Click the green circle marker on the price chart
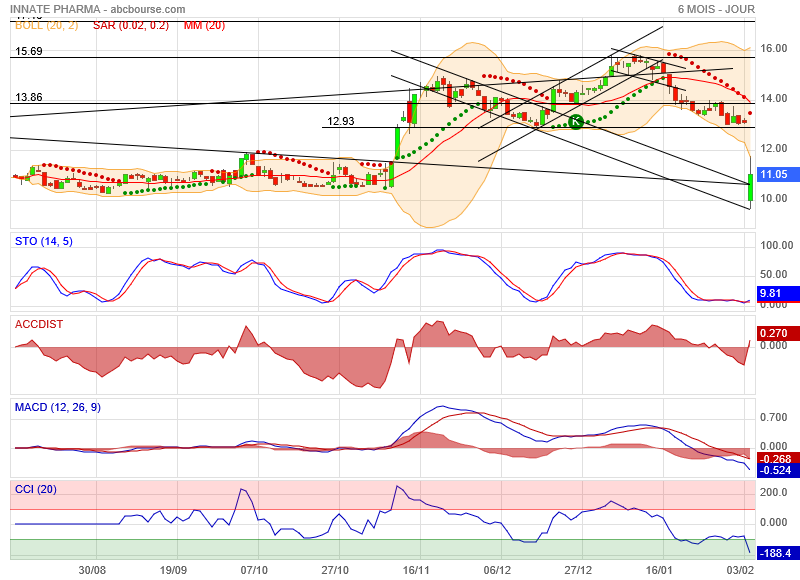Viewport: 800px width, 580px height. pos(576,122)
